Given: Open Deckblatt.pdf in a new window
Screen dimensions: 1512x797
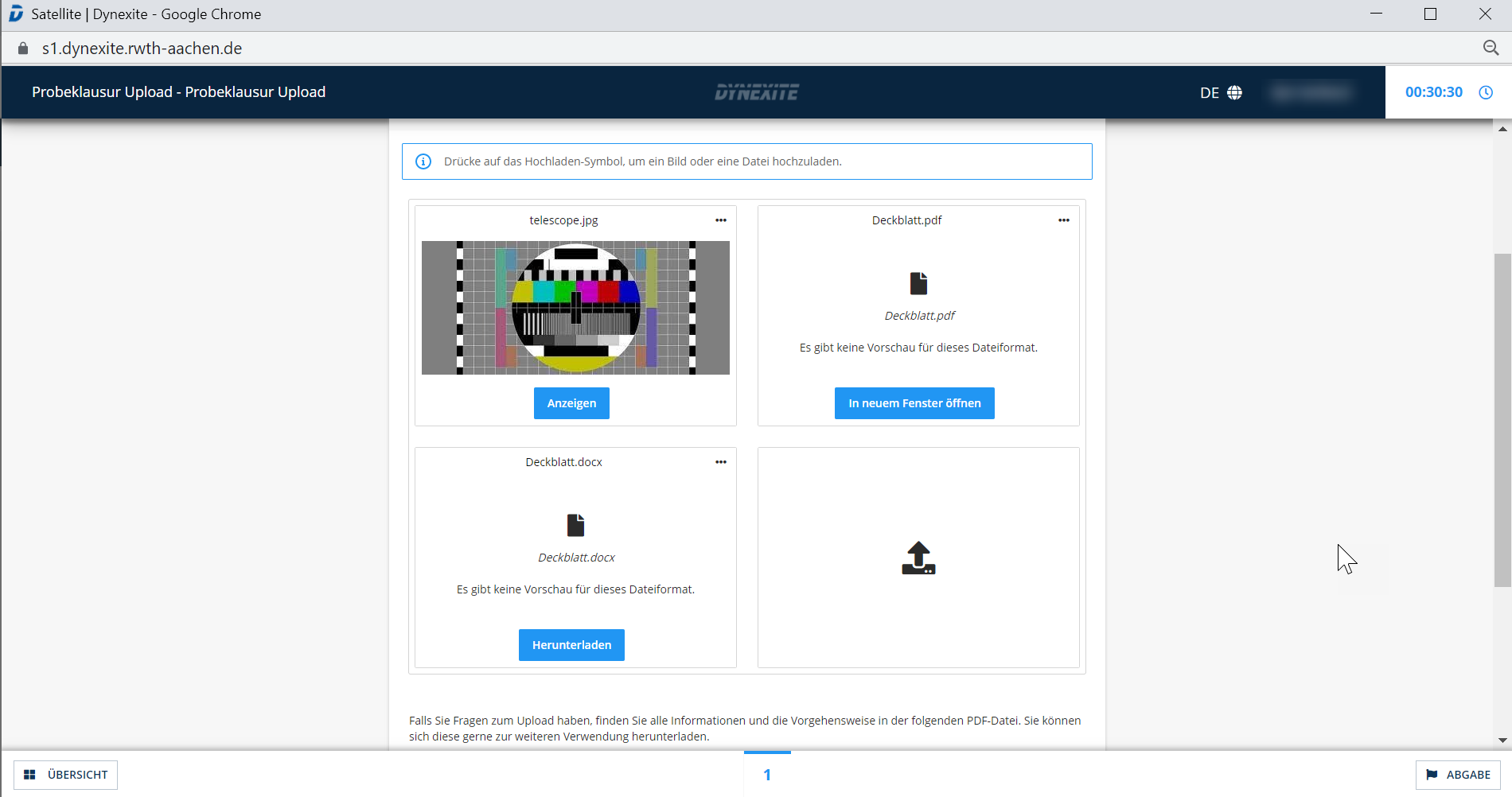Looking at the screenshot, I should pos(914,403).
